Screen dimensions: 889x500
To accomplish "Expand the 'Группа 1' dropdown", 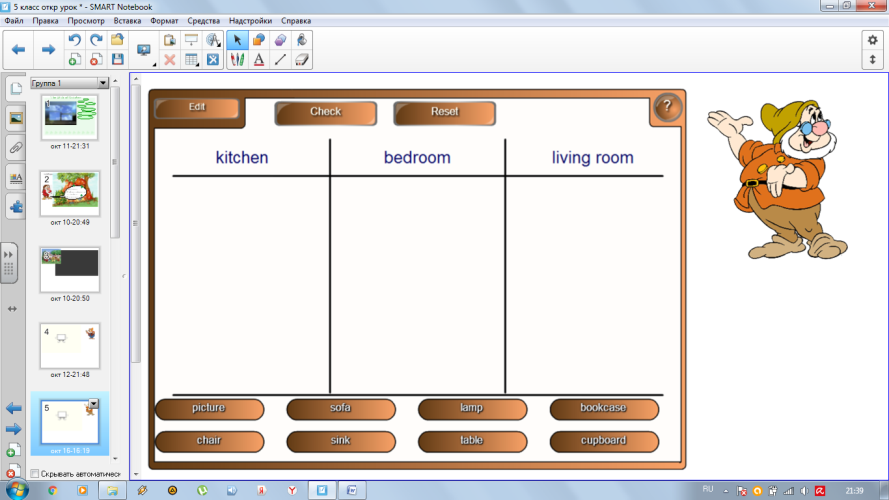I will coord(103,83).
